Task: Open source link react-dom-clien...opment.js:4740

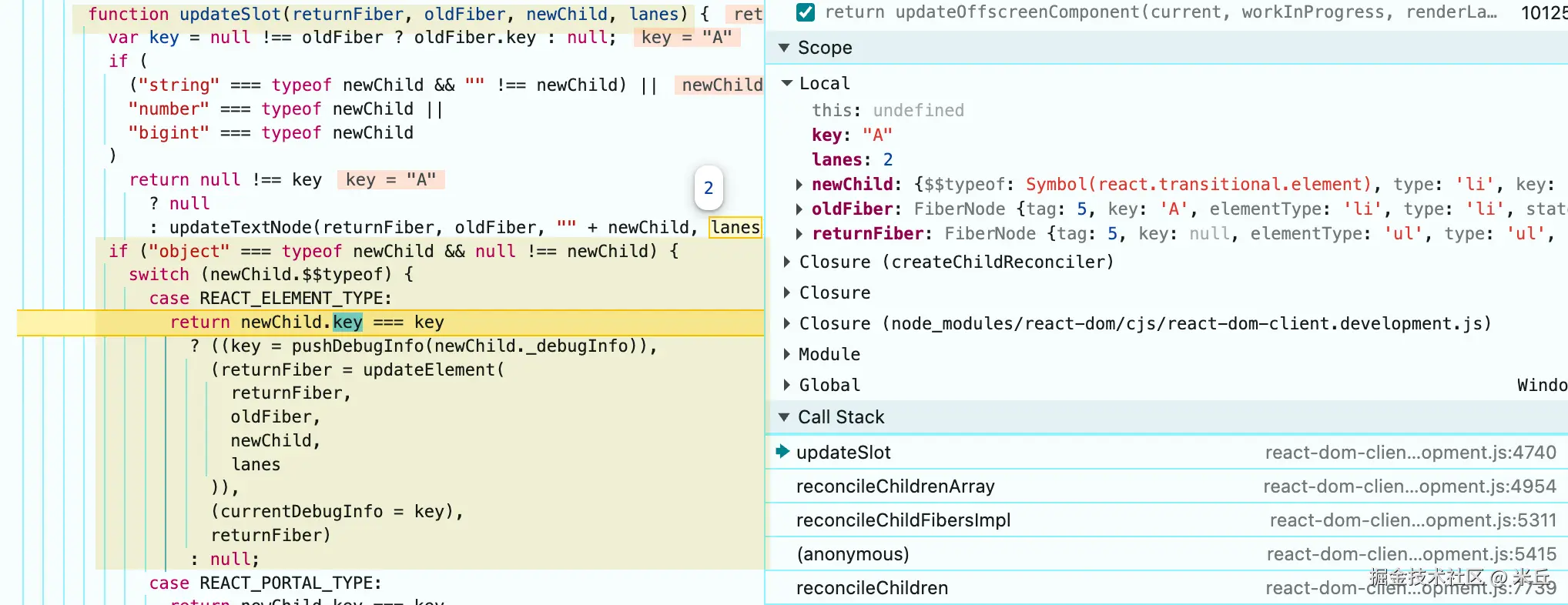Action: click(1410, 453)
